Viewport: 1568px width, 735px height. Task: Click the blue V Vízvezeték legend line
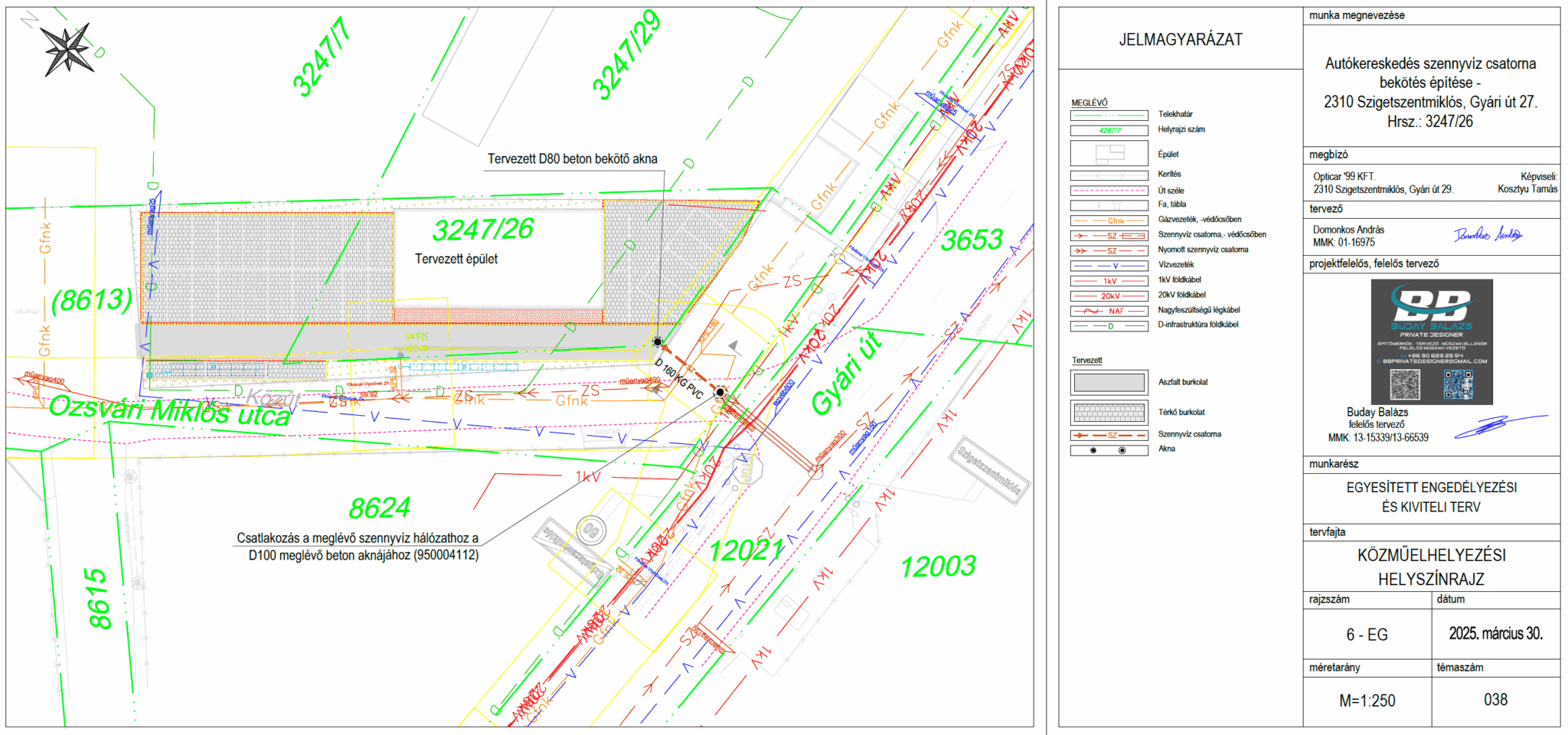[x=1109, y=266]
